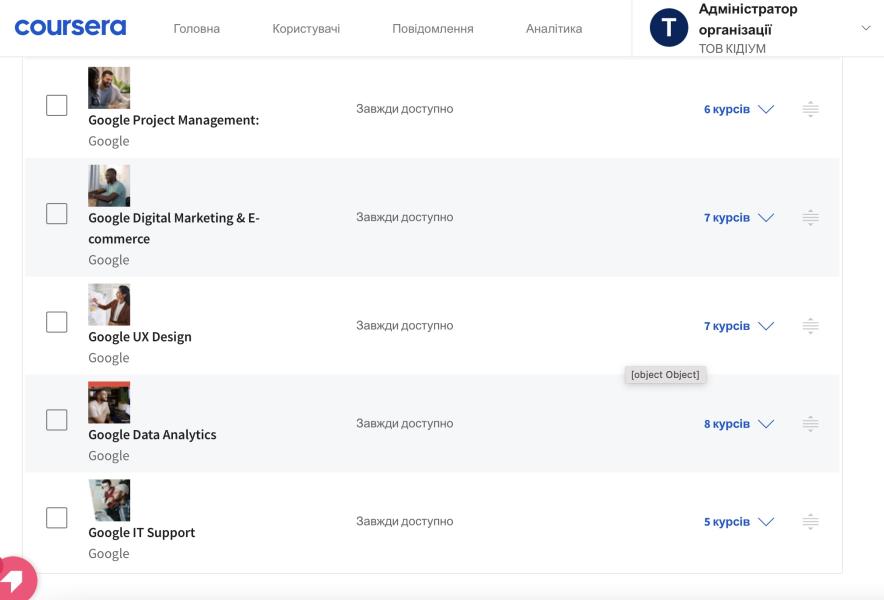
Task: Click reorder handle on Digital Marketing row
Action: click(811, 217)
